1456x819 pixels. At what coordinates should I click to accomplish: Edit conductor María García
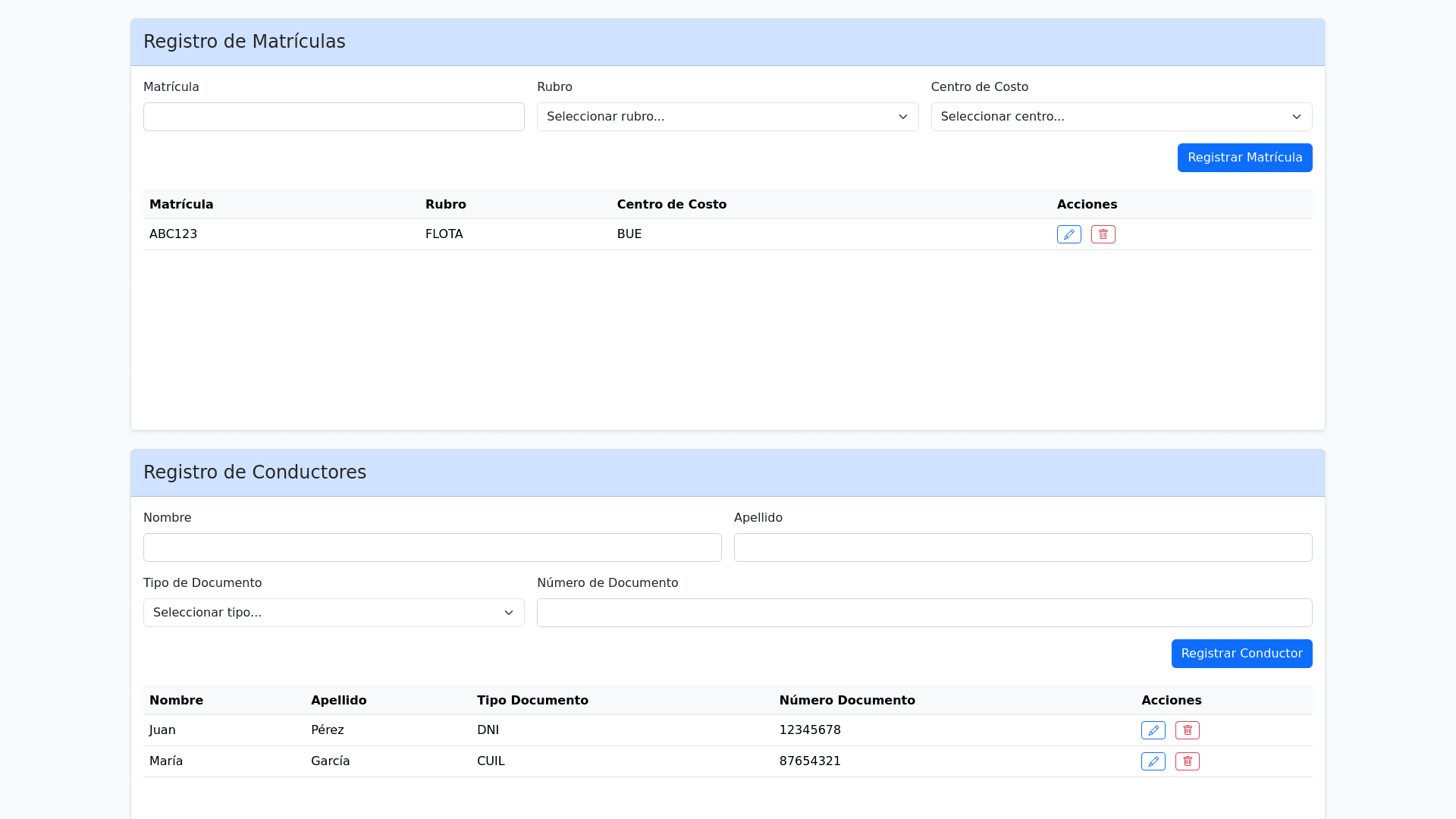pos(1153,761)
